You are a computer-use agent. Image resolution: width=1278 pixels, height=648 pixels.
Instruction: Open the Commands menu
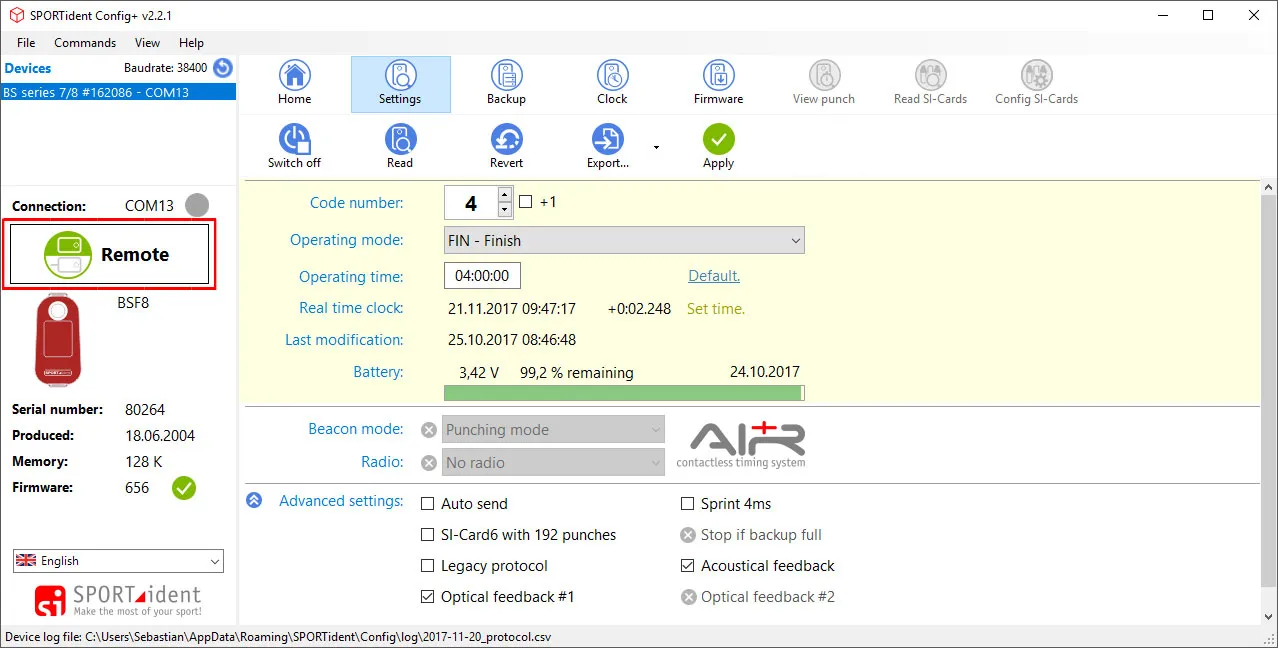coord(85,43)
